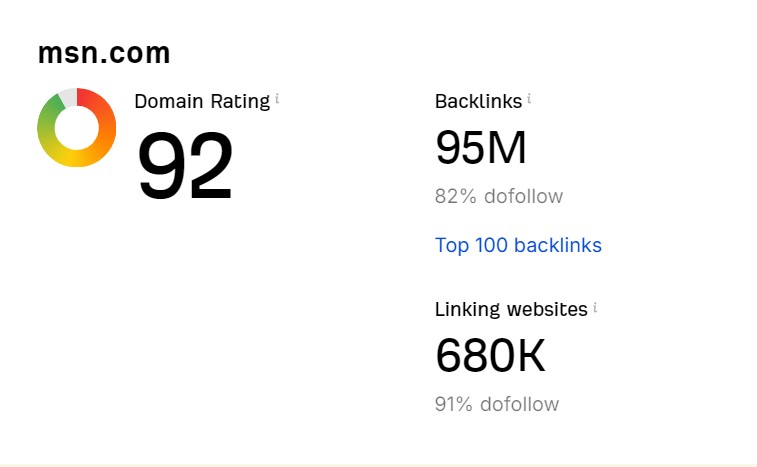The height and width of the screenshot is (467, 757).
Task: Click the Backlinks label
Action: pyautogui.click(x=478, y=101)
